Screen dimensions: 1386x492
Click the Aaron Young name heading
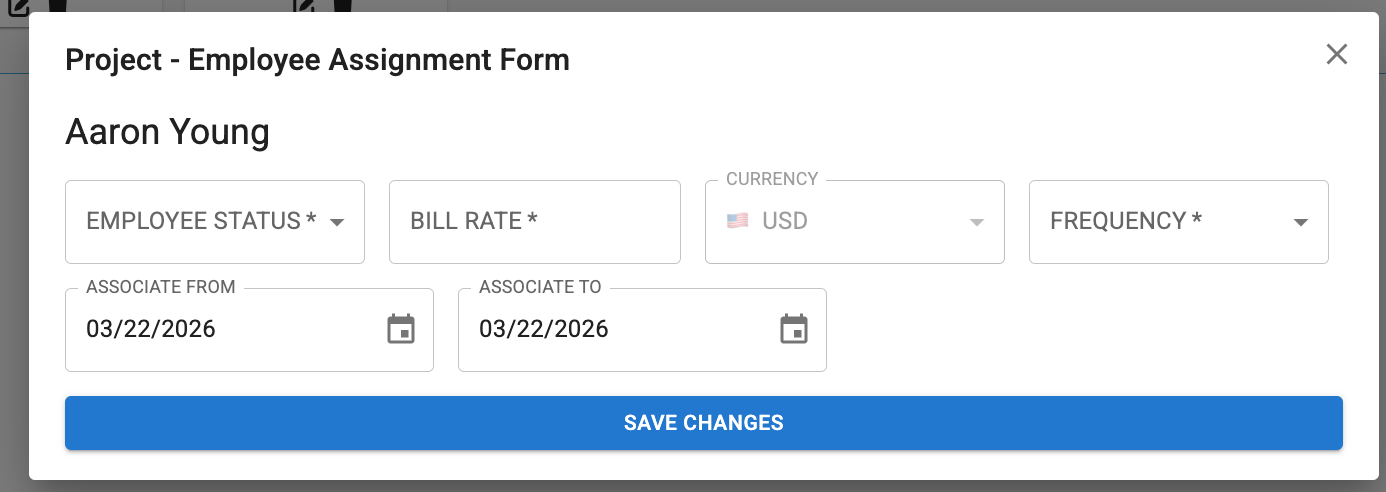(167, 132)
